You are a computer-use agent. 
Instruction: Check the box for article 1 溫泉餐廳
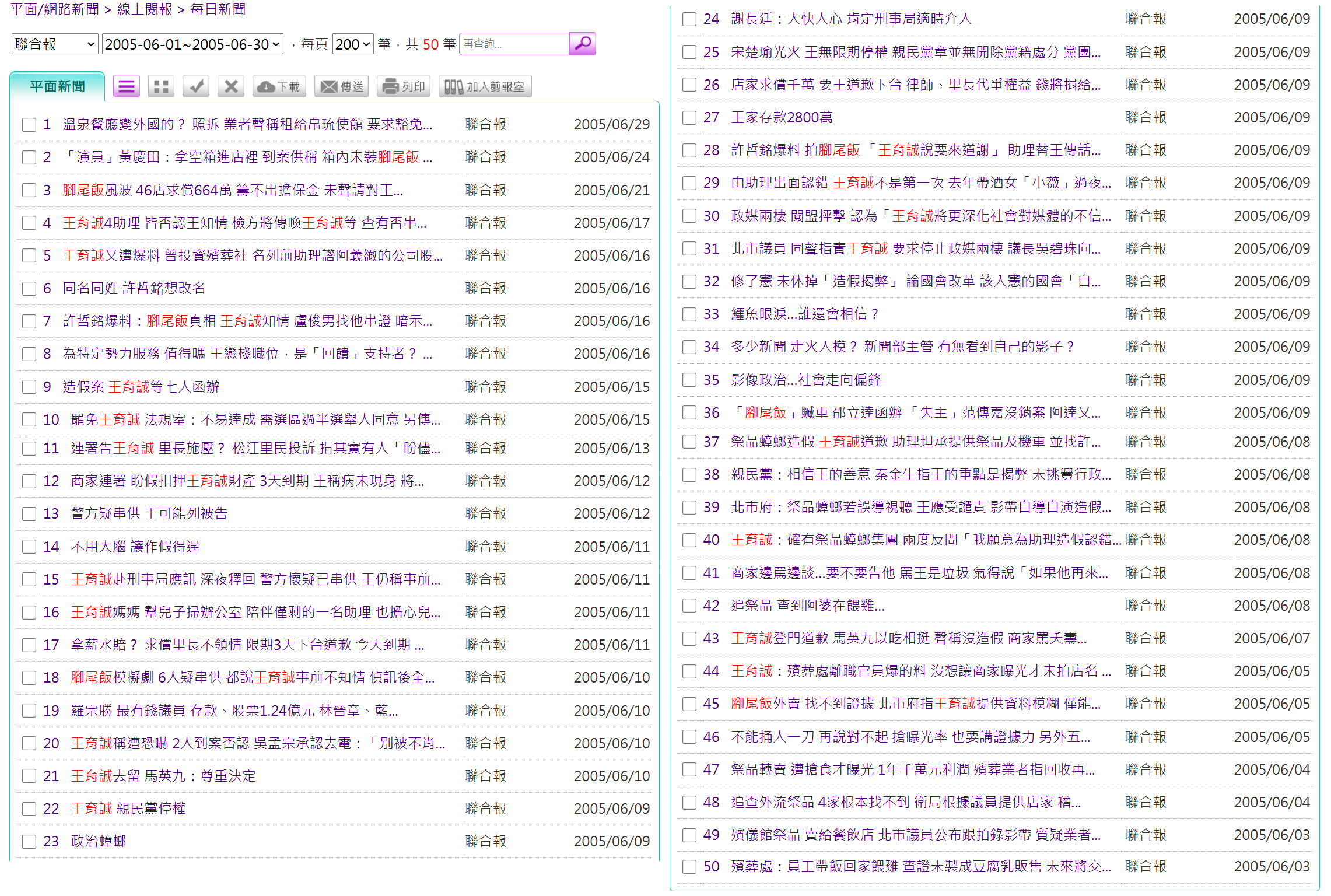tap(29, 125)
